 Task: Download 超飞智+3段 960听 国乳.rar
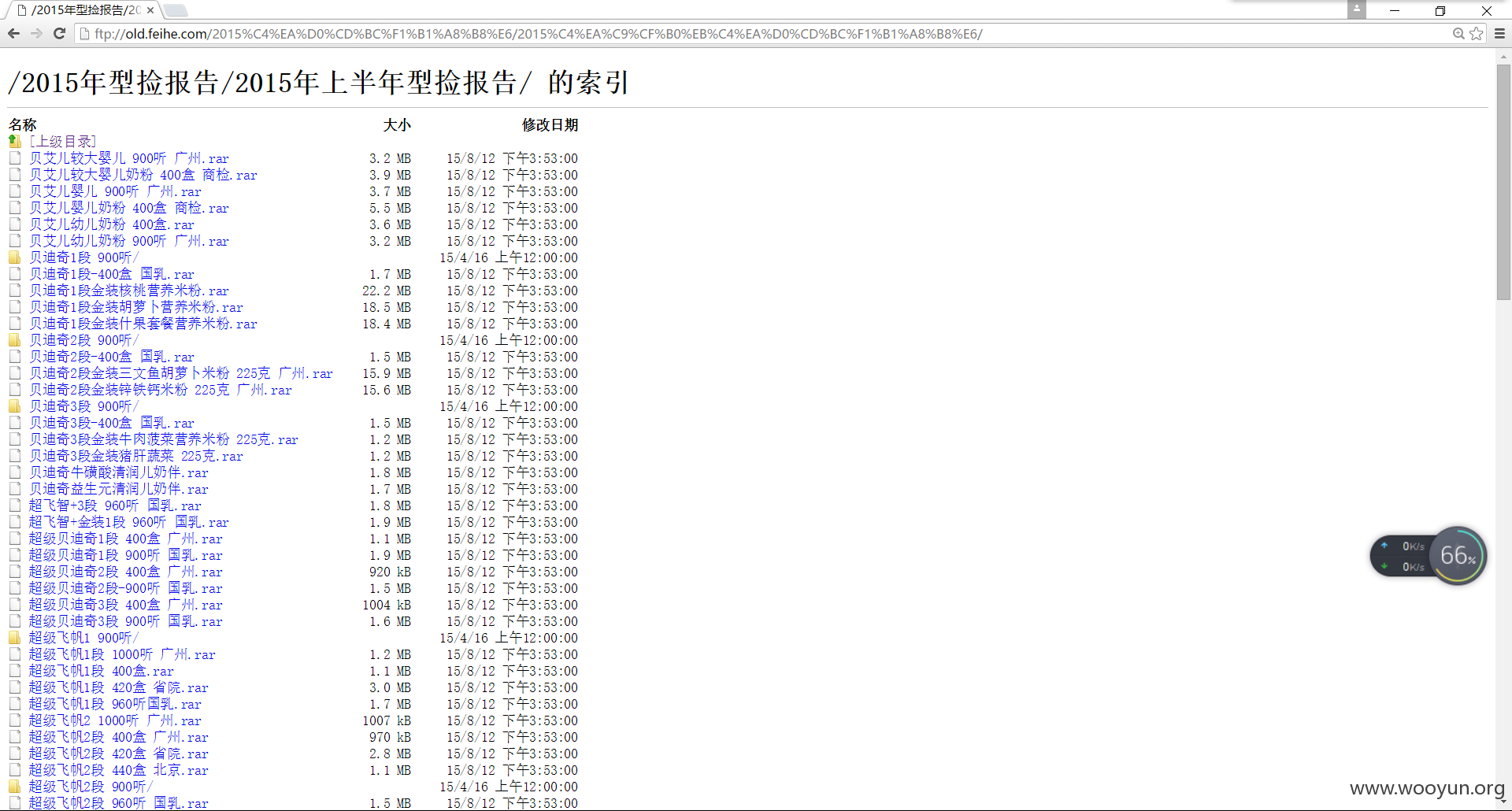[x=115, y=505]
